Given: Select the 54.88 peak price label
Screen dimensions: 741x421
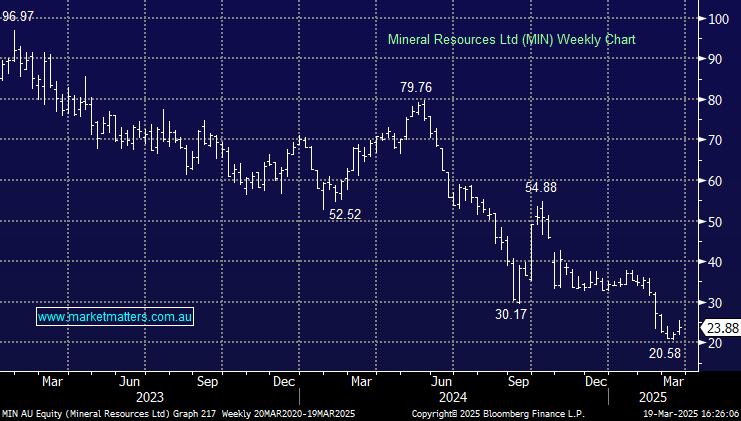Looking at the screenshot, I should 541,188.
